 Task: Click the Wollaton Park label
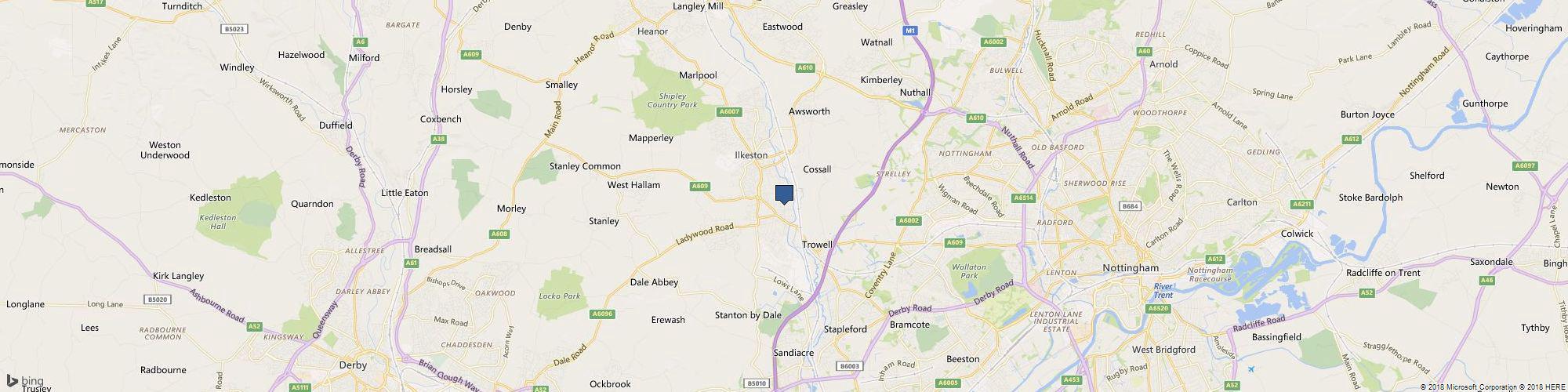coord(968,271)
